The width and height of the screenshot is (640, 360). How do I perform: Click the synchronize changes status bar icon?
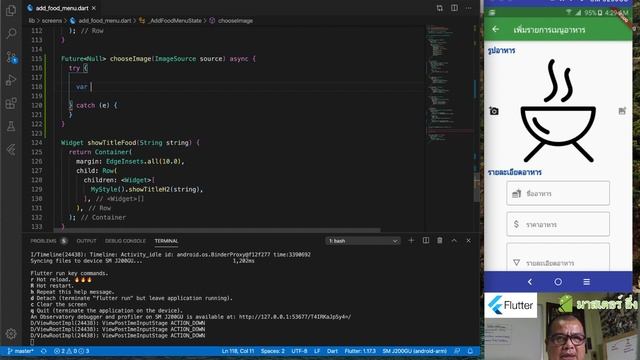tap(44, 351)
